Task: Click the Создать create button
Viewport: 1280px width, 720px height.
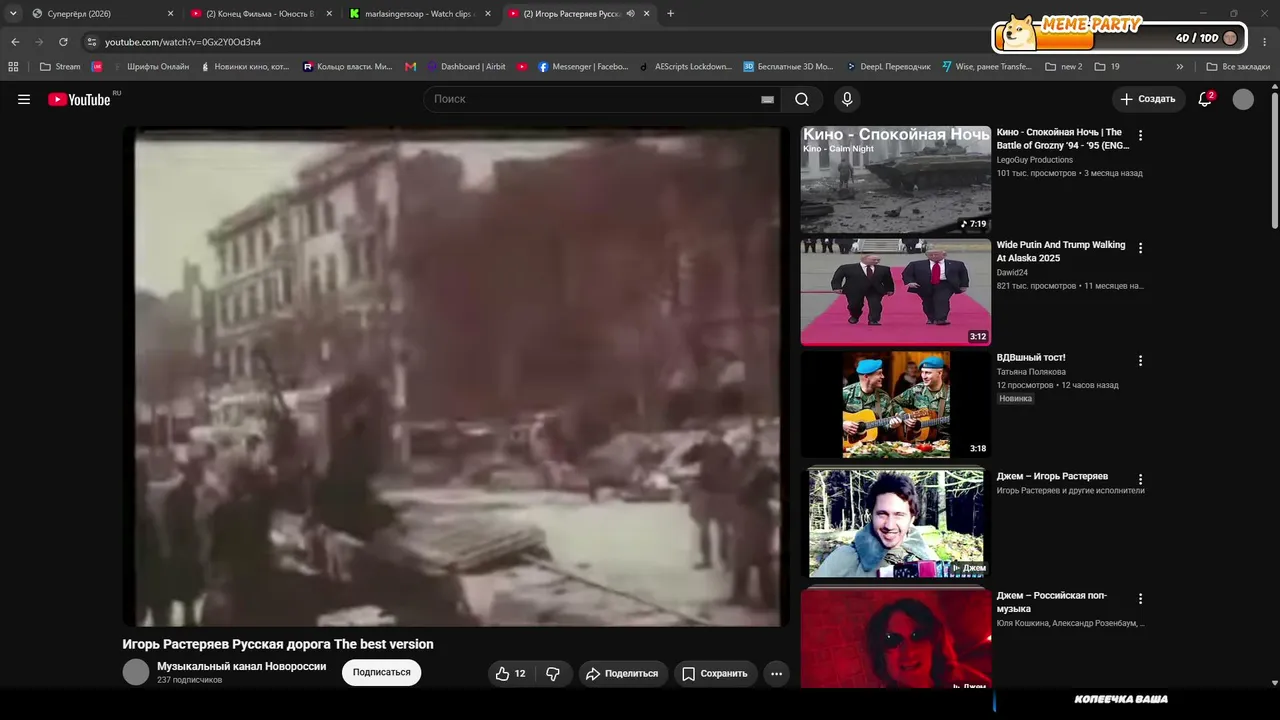Action: (x=1148, y=99)
